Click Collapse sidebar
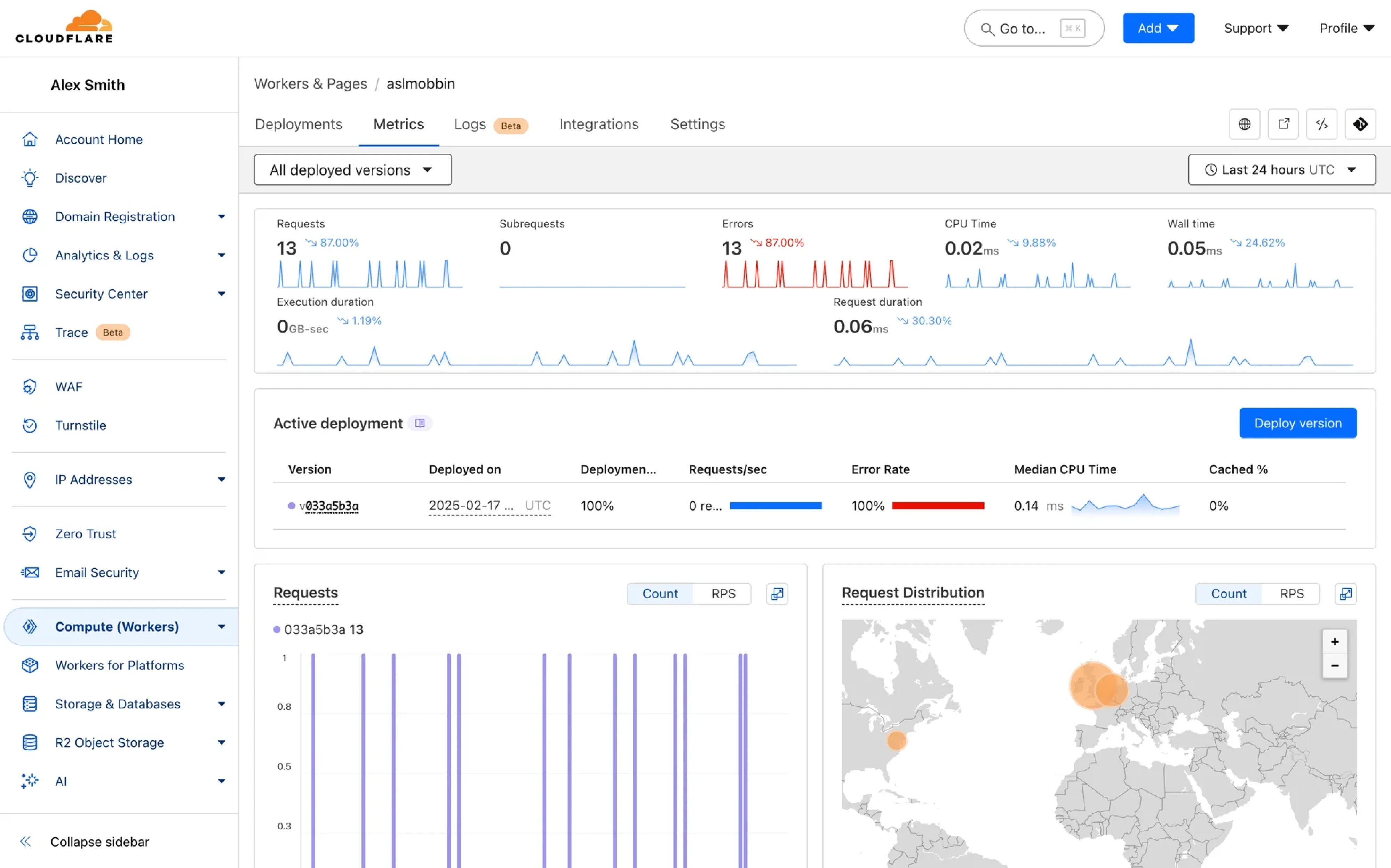 [x=100, y=842]
